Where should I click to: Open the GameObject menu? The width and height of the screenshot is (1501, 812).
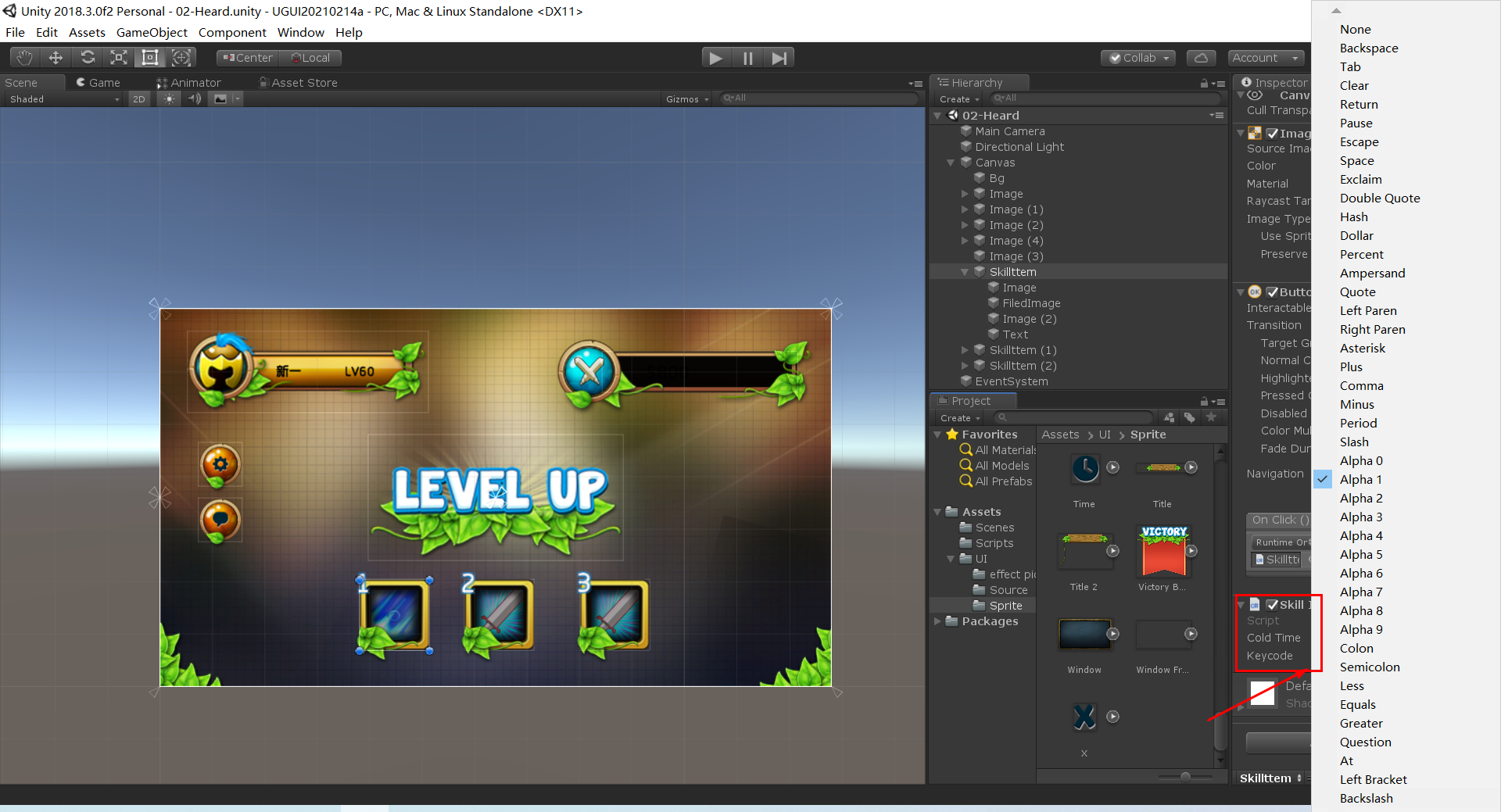152,32
